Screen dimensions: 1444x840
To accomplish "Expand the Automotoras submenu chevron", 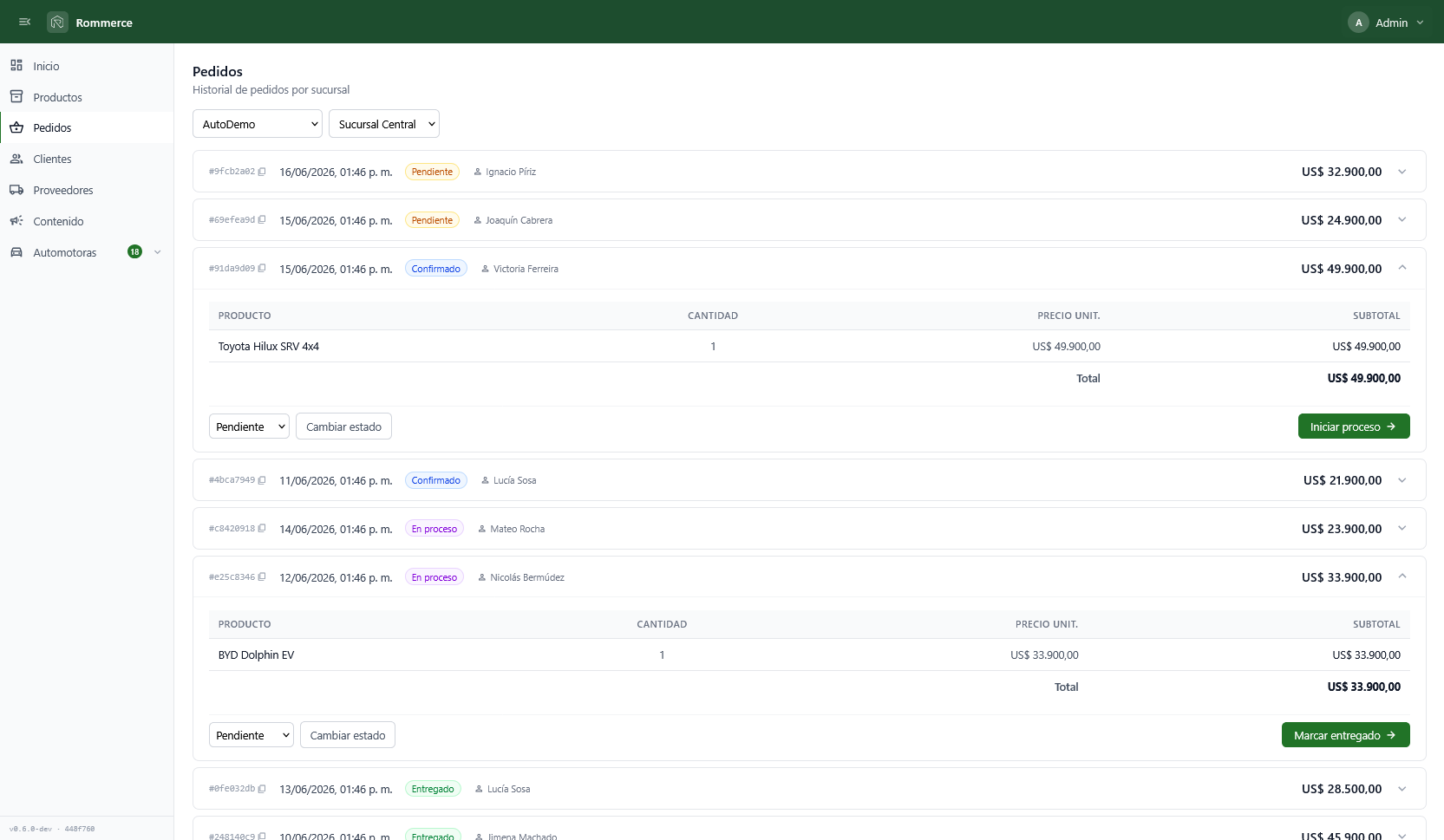I will click(x=157, y=252).
